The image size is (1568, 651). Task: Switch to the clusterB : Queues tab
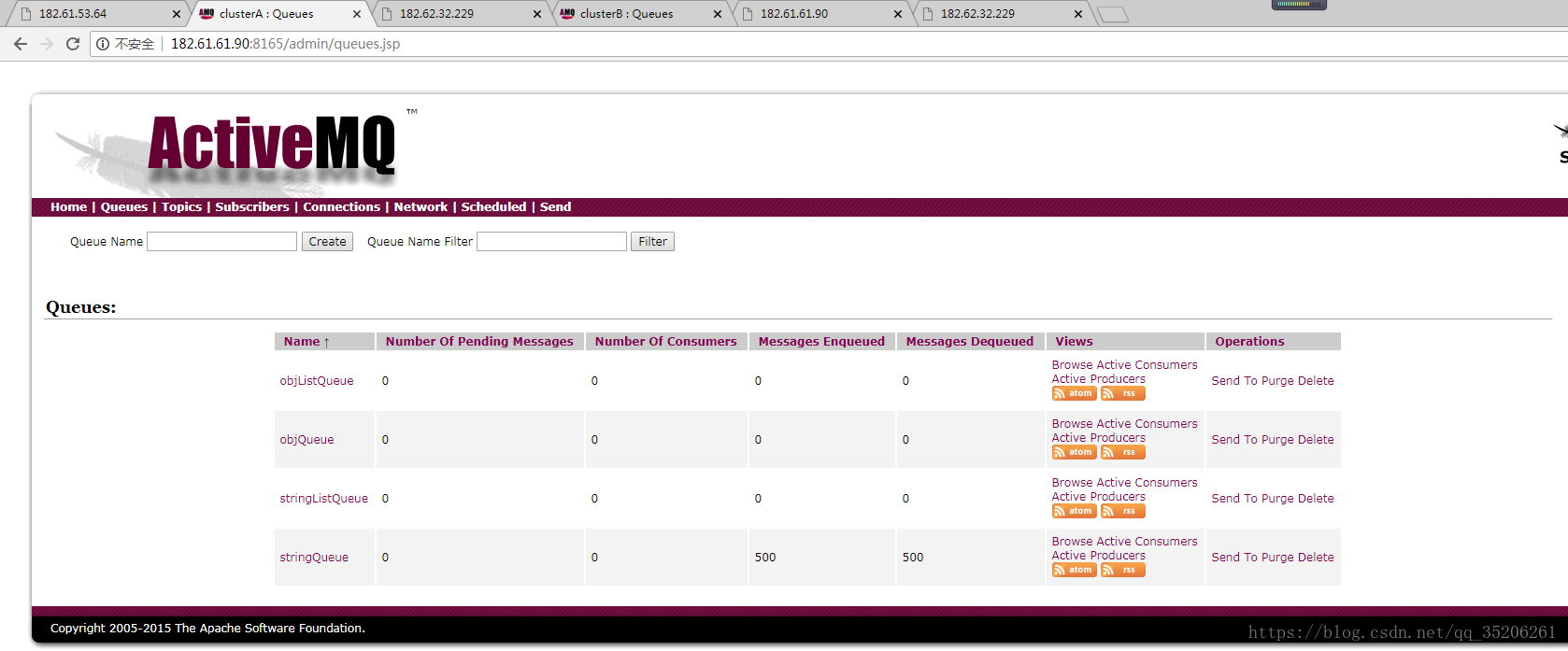[x=640, y=14]
